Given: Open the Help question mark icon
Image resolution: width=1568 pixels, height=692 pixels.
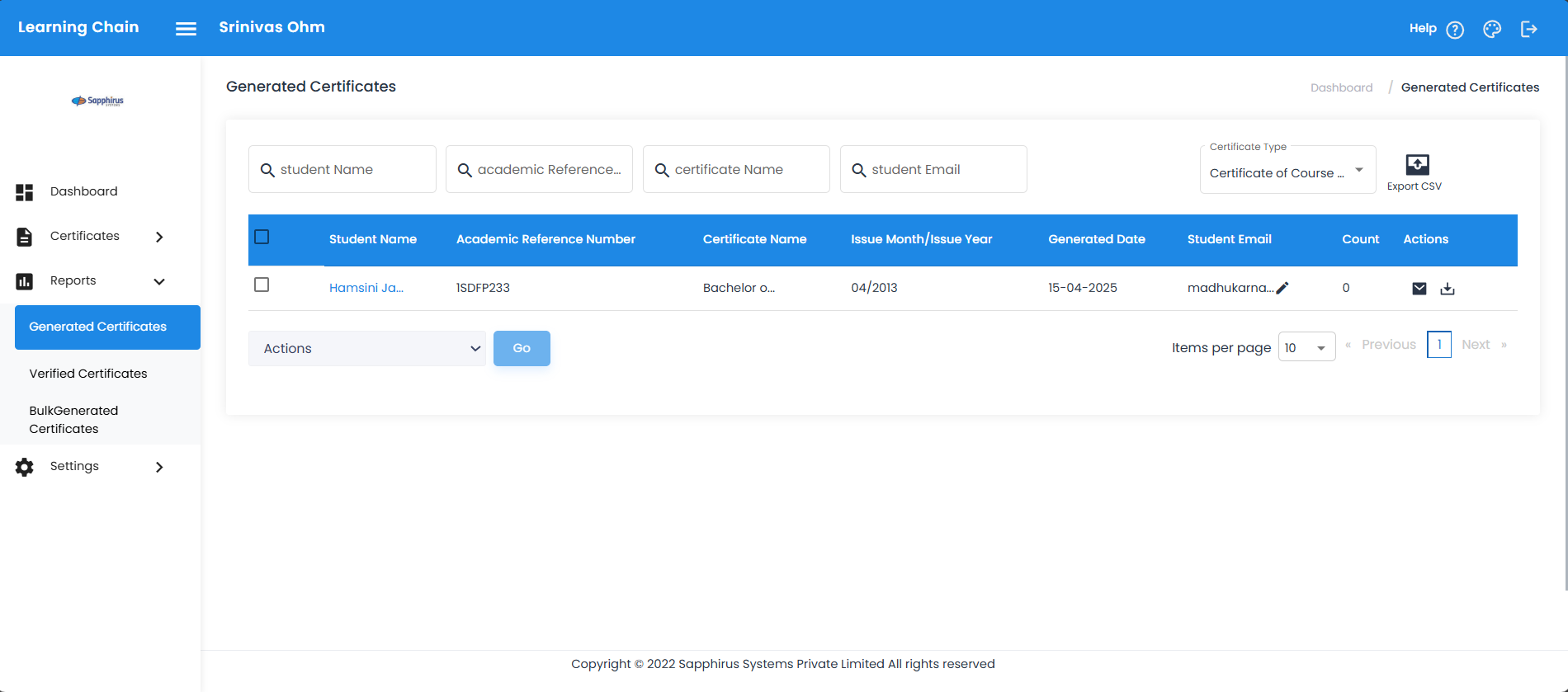Looking at the screenshot, I should point(1455,30).
